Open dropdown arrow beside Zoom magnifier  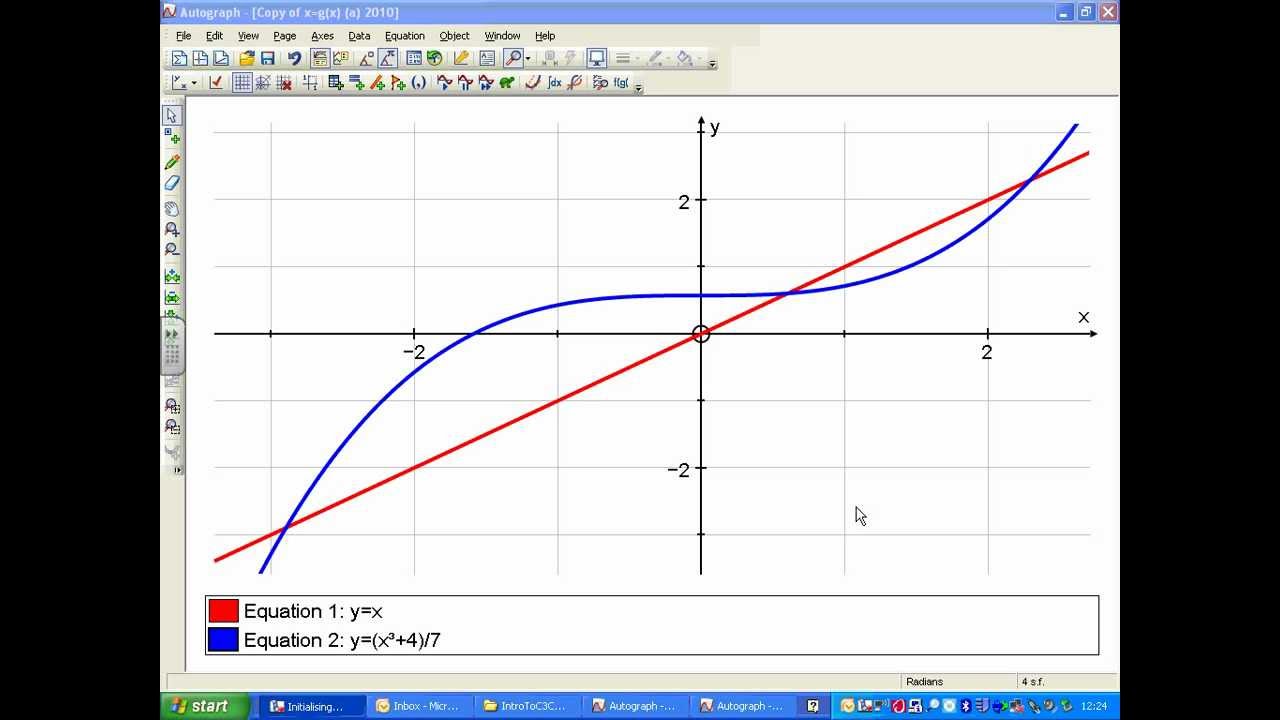pyautogui.click(x=527, y=58)
